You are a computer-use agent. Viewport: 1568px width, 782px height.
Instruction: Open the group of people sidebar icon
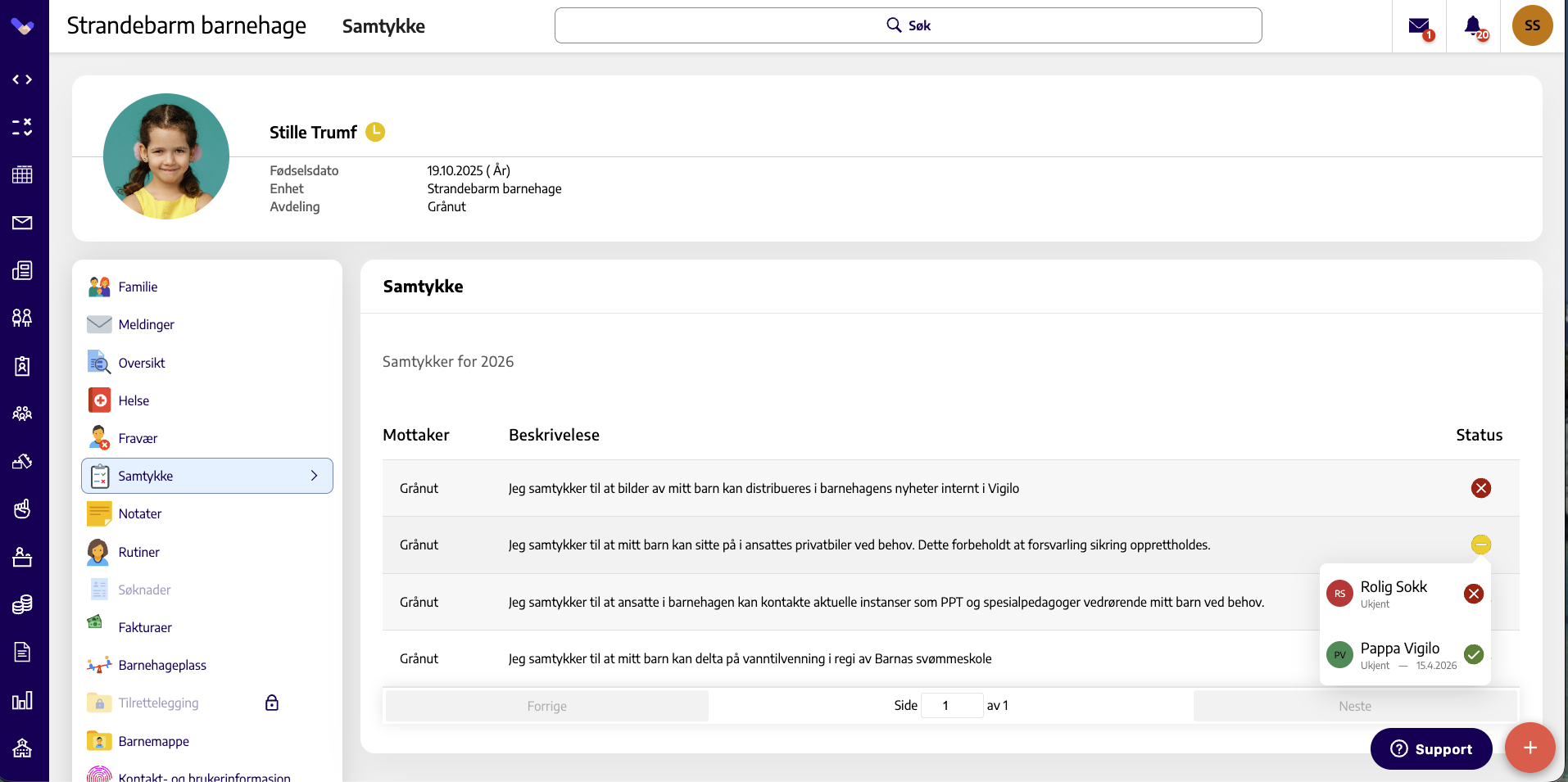click(22, 414)
